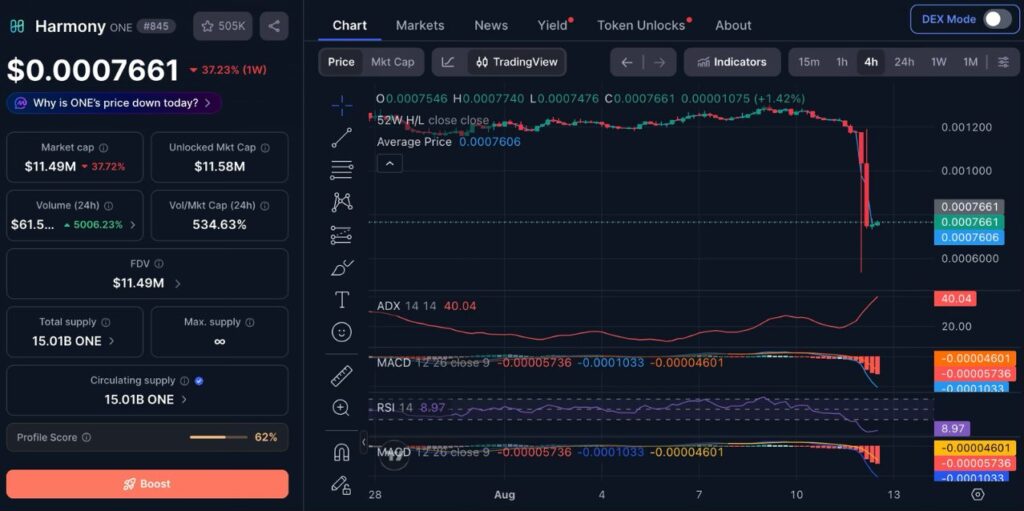The image size is (1024, 511).
Task: Add Harmony to watchlist via star 505K
Action: pyautogui.click(x=223, y=26)
